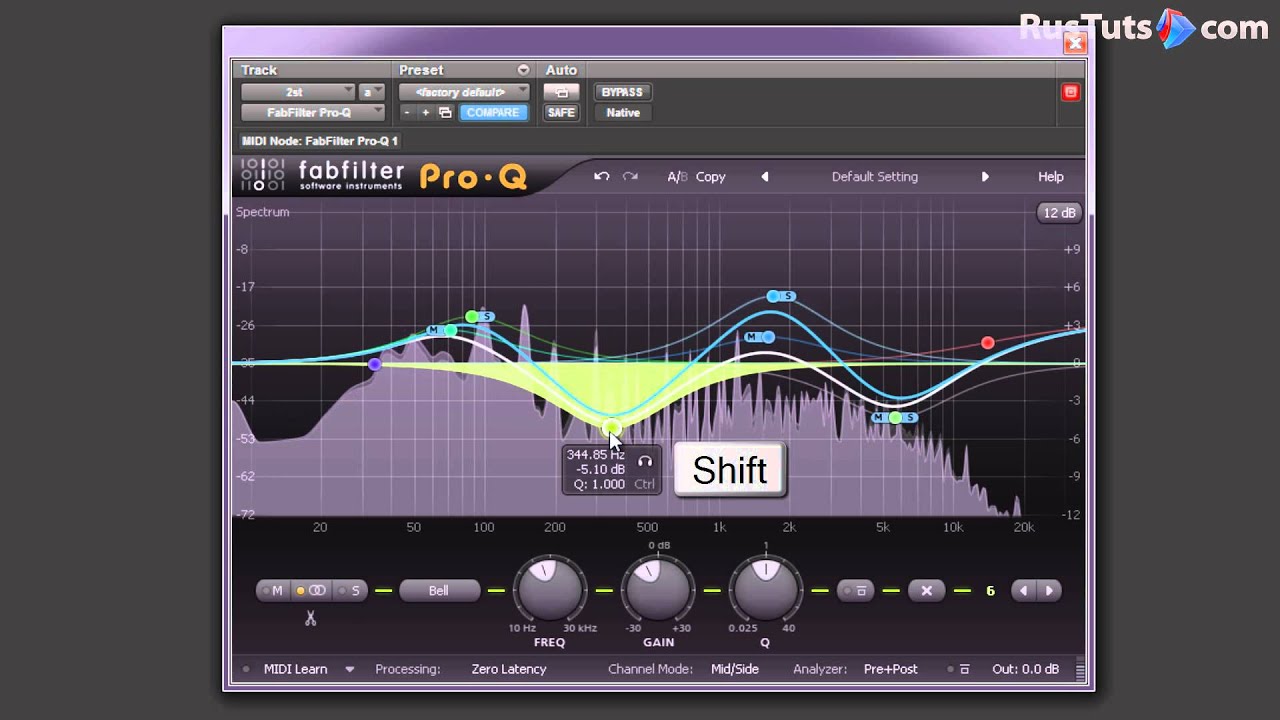The width and height of the screenshot is (1280, 720).
Task: Change Pre+Post analyzer setting
Action: tap(890, 669)
